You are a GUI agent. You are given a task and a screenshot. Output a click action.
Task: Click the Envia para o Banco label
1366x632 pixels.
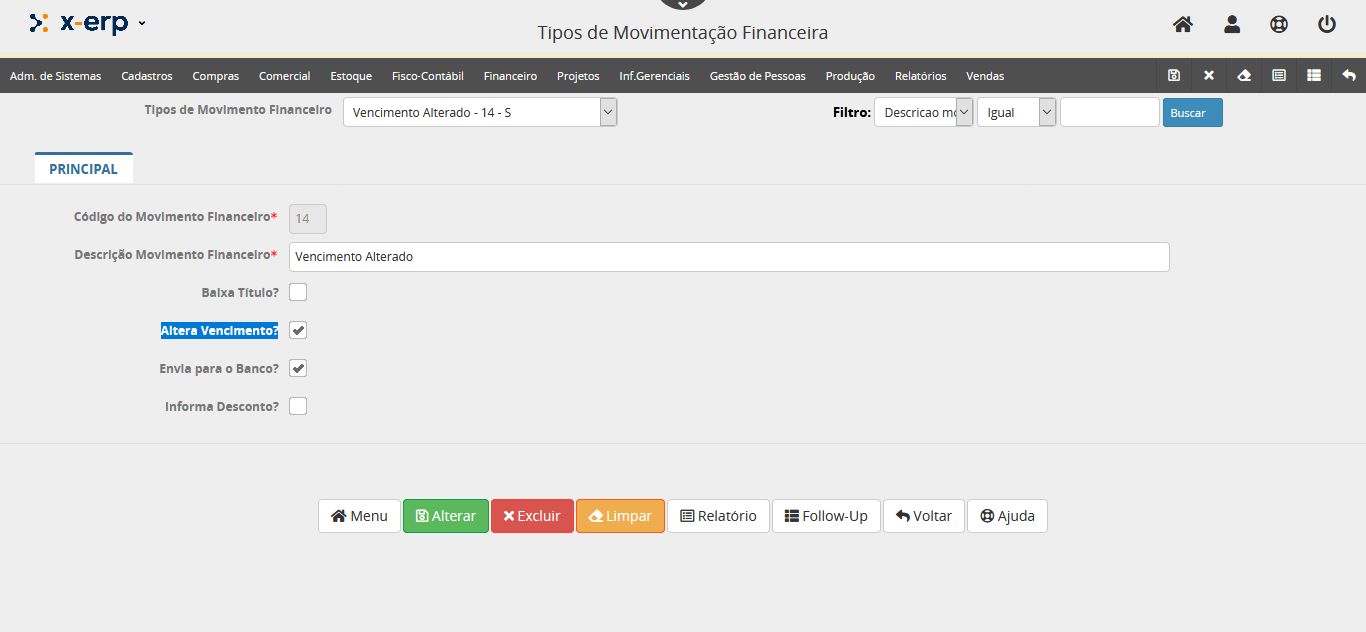219,368
